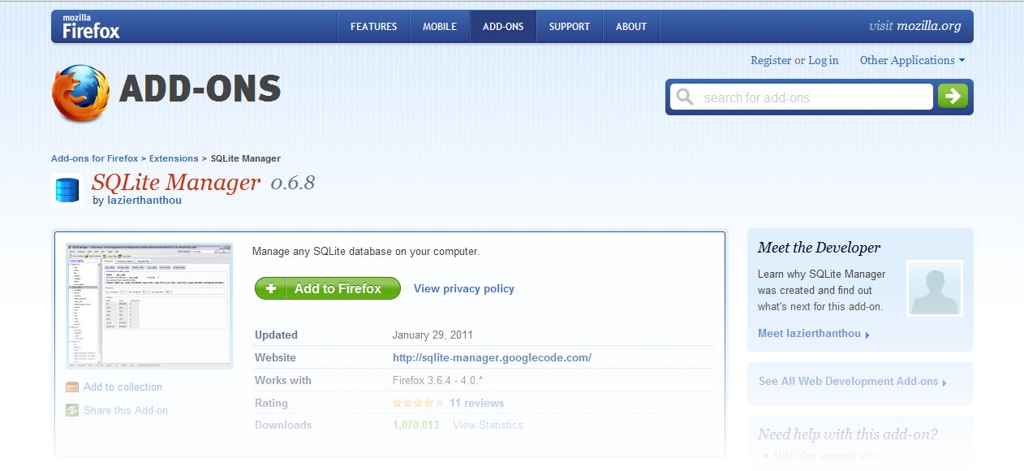Screen dimensions: 1024x471
Task: Open the Extensions breadcrumb link
Action: coord(174,158)
